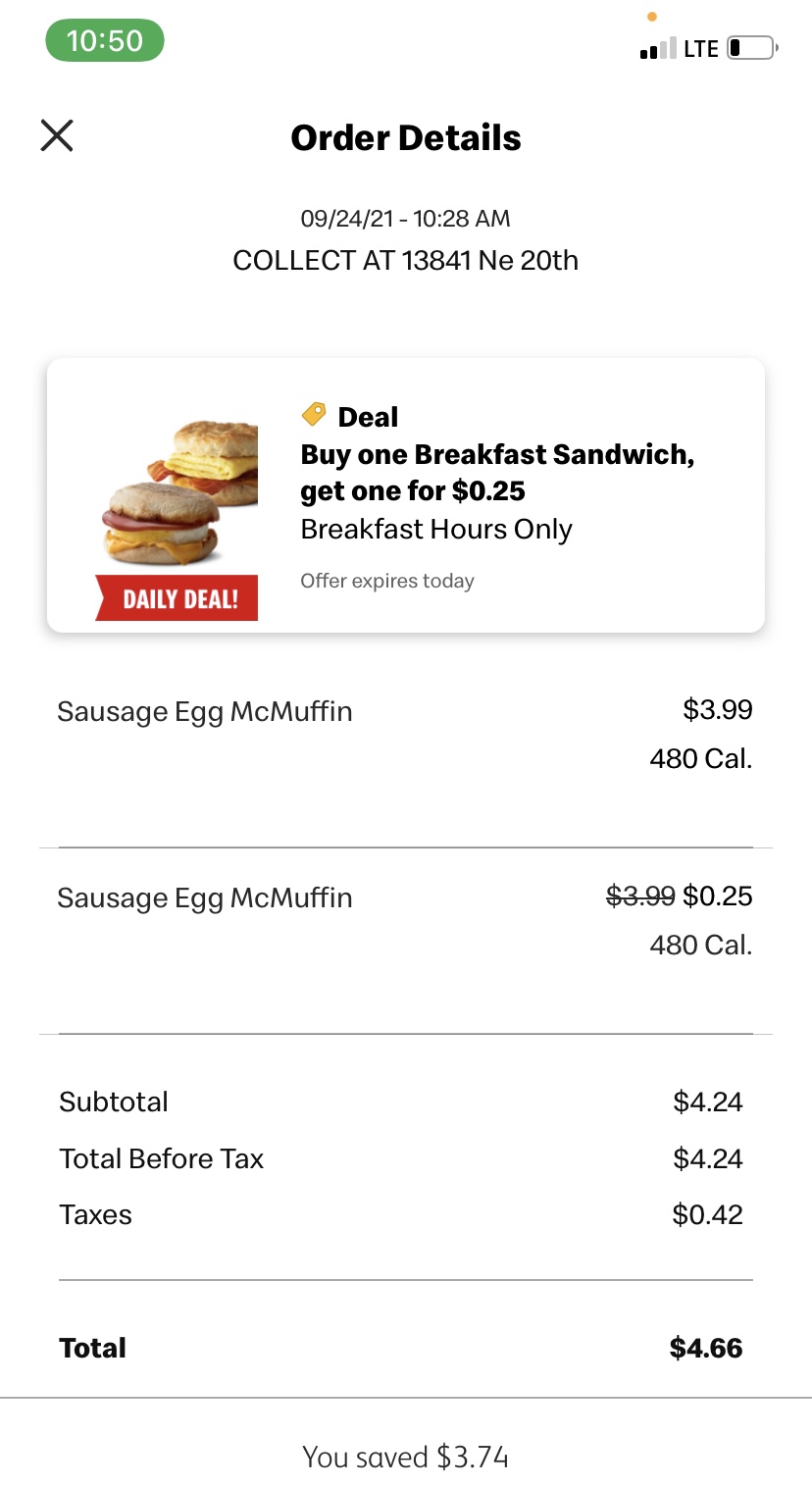Tap the You saved $3.74 message
This screenshot has height=1486, width=812.
tap(405, 1457)
